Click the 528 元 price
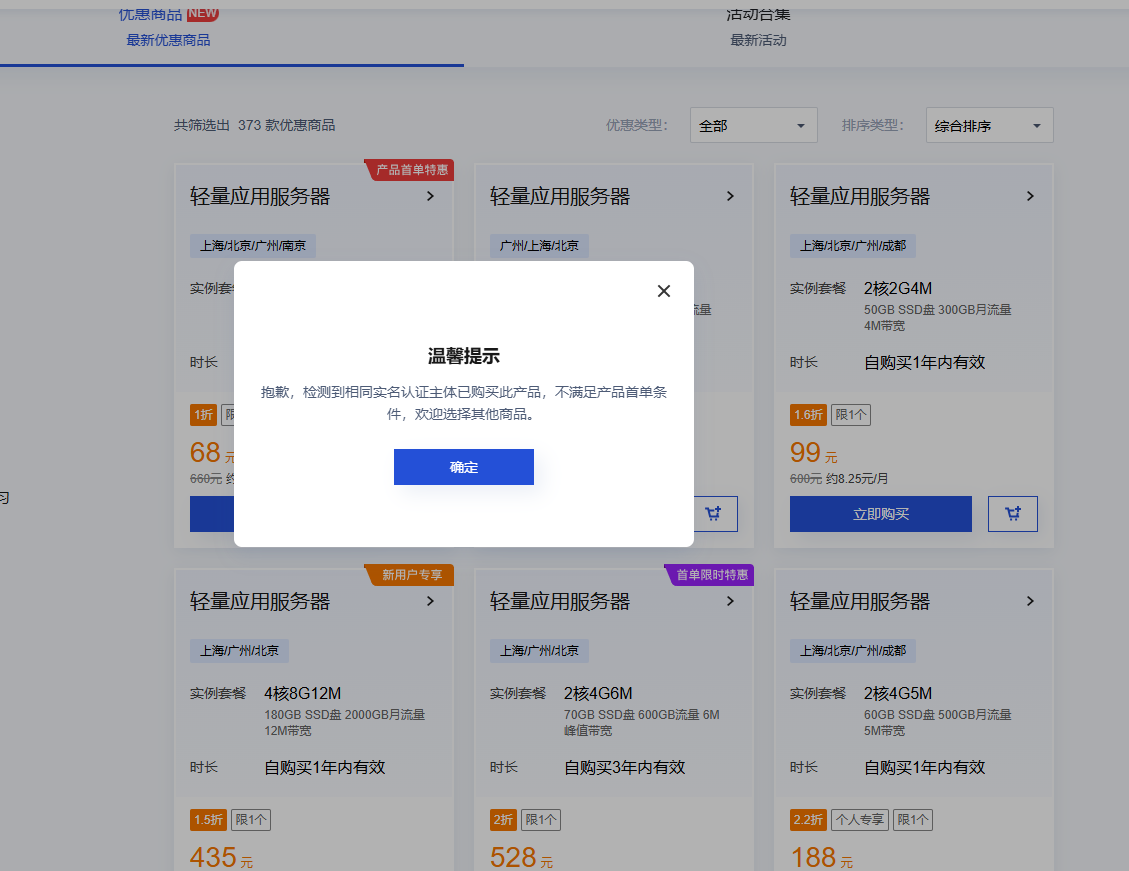 tap(521, 857)
